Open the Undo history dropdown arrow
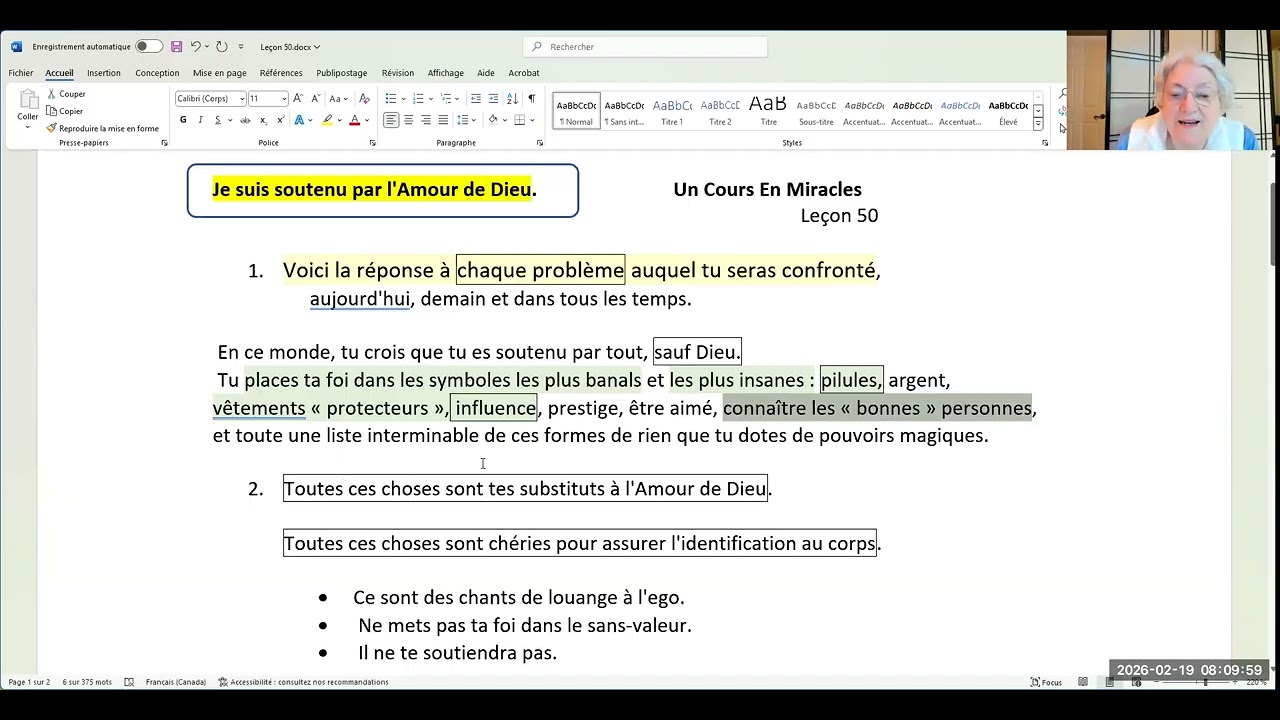The width and height of the screenshot is (1280, 720). (x=207, y=47)
